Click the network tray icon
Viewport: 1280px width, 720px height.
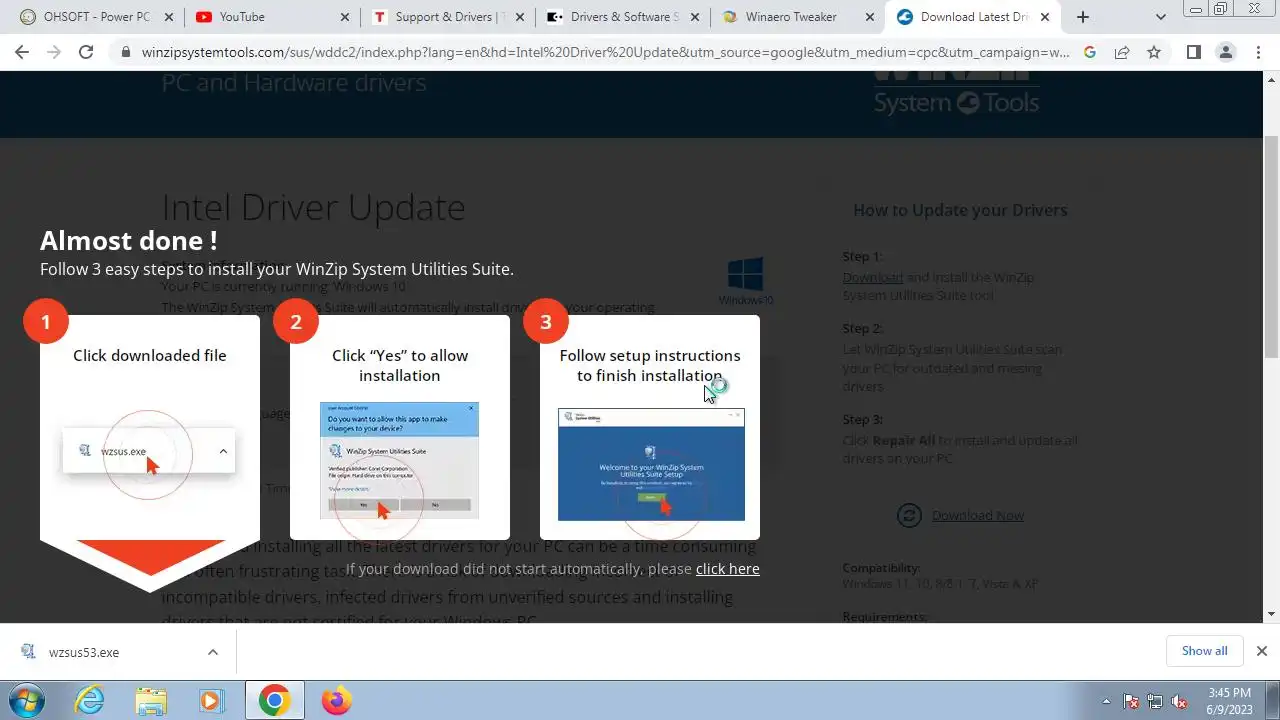pos(1156,701)
